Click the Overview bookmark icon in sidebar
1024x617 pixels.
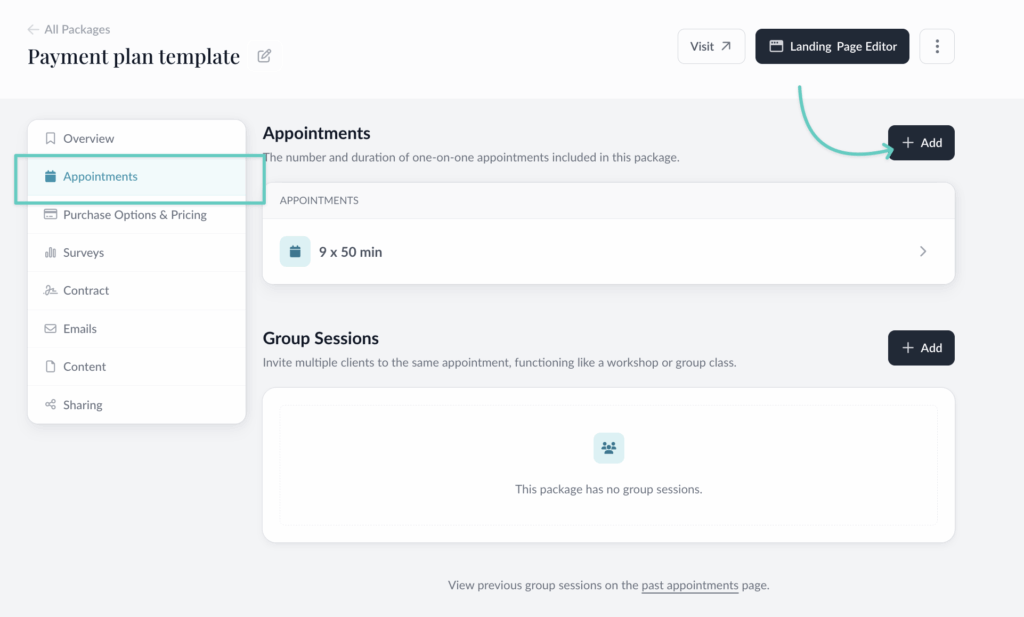coord(50,139)
